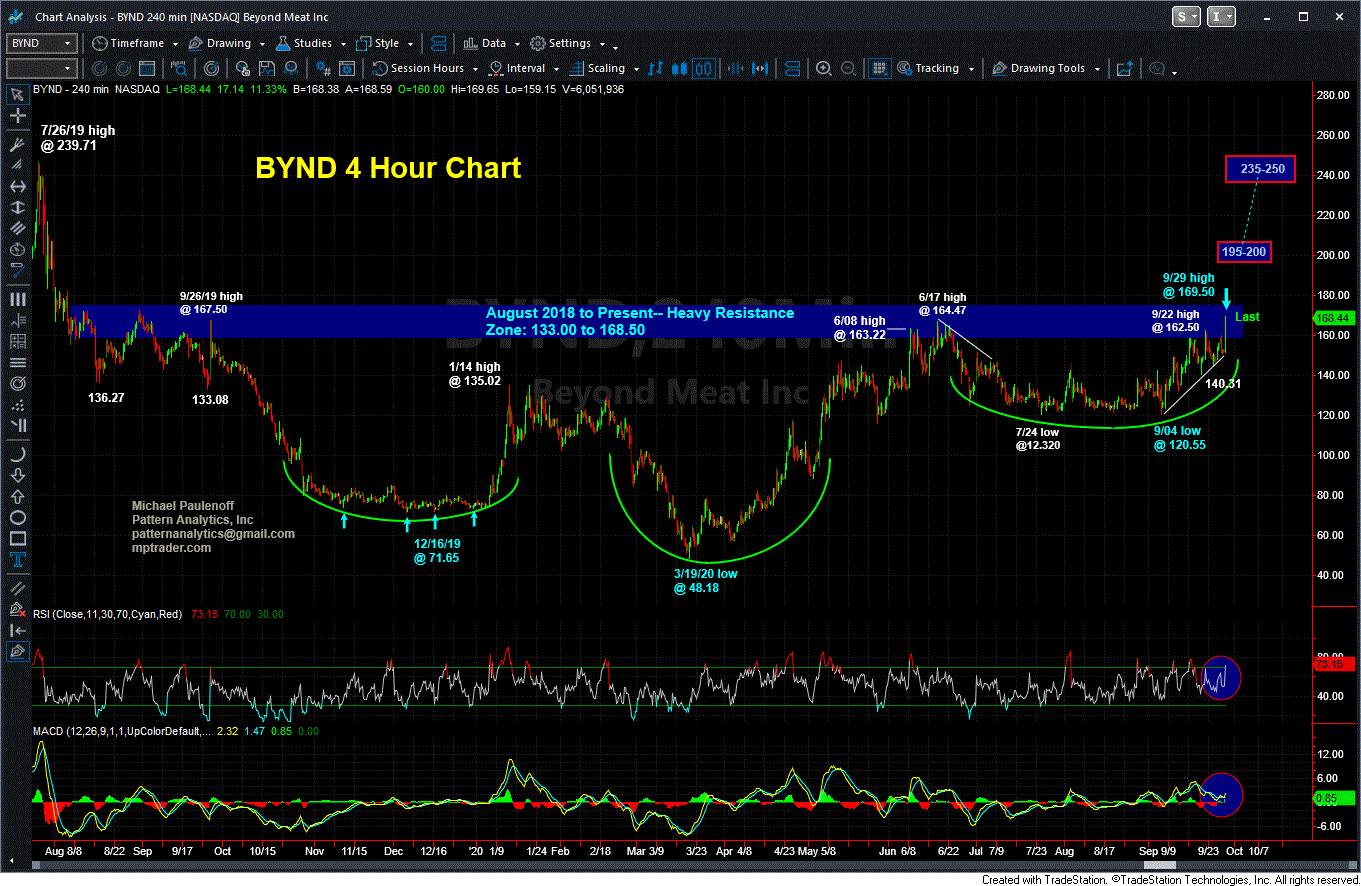Toggle the solid candlestick style
1361x886 pixels.
click(680, 68)
